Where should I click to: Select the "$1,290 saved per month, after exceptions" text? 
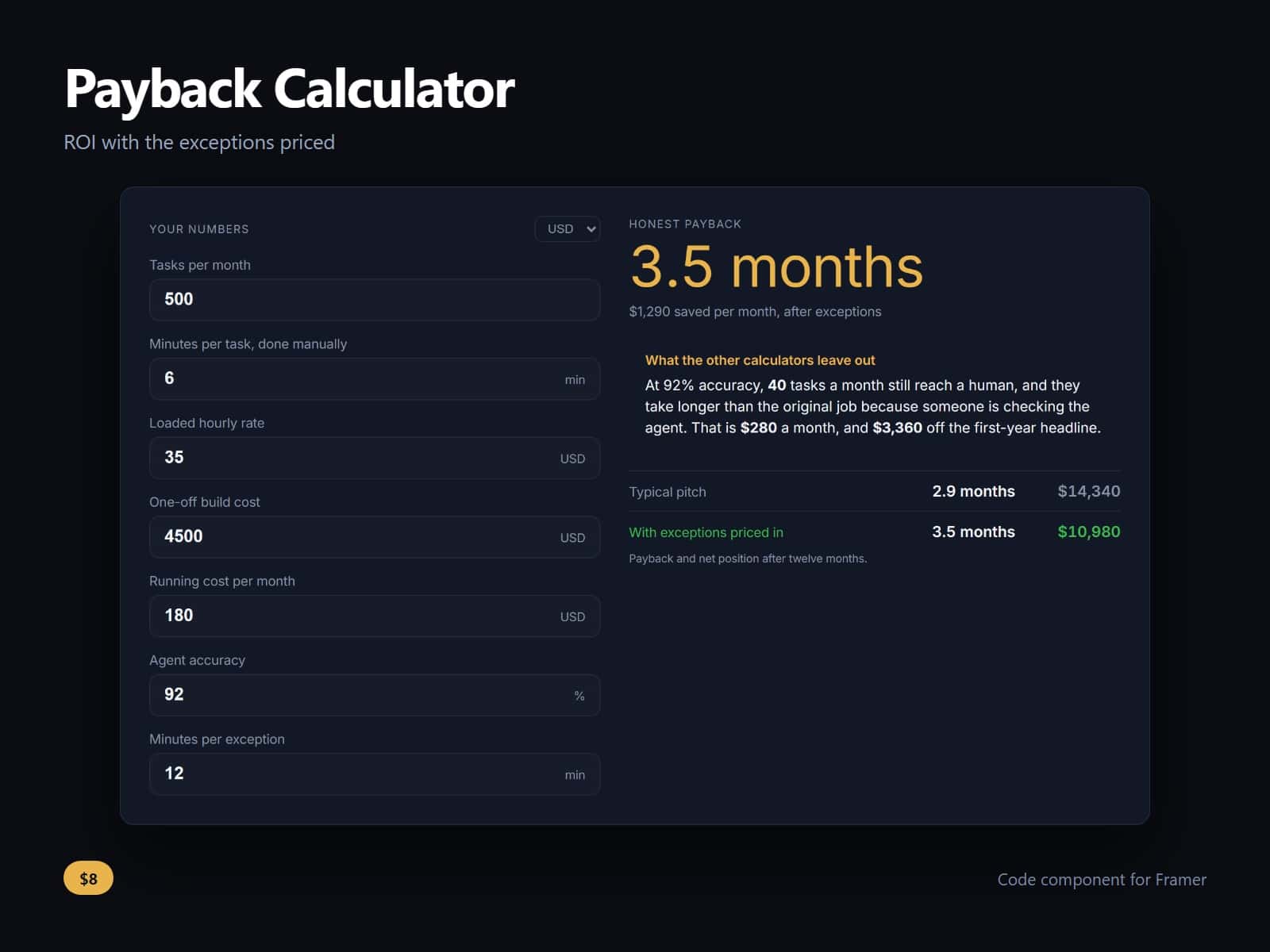click(x=755, y=312)
